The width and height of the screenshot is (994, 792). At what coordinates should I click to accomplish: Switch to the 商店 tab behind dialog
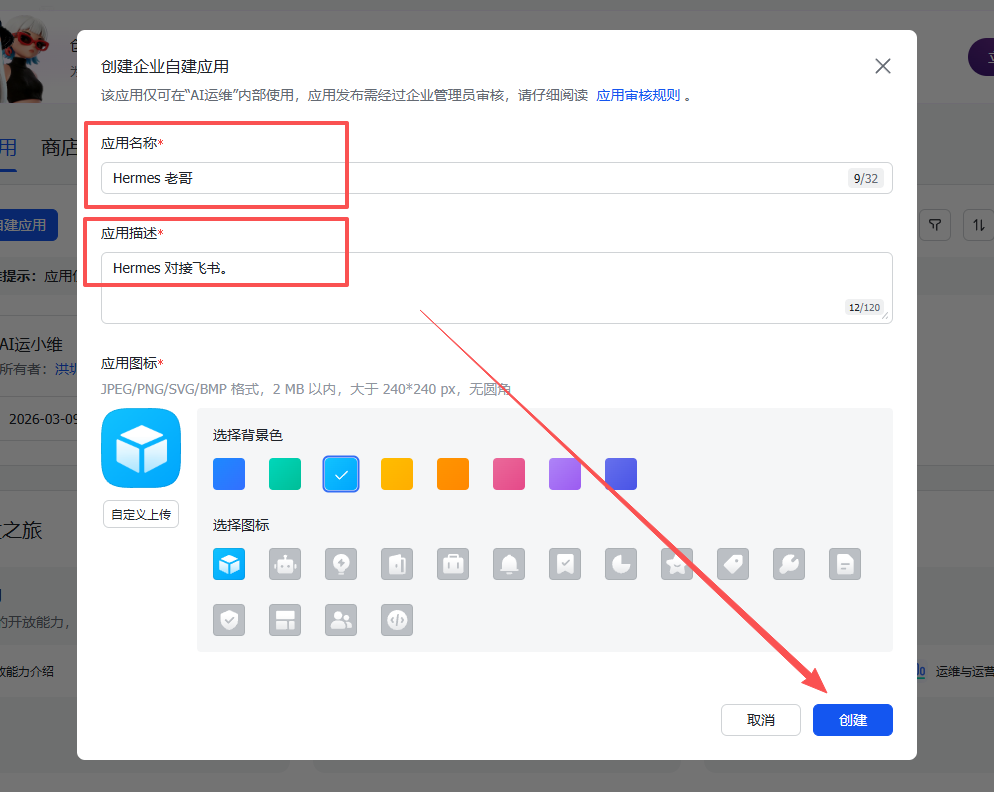59,147
